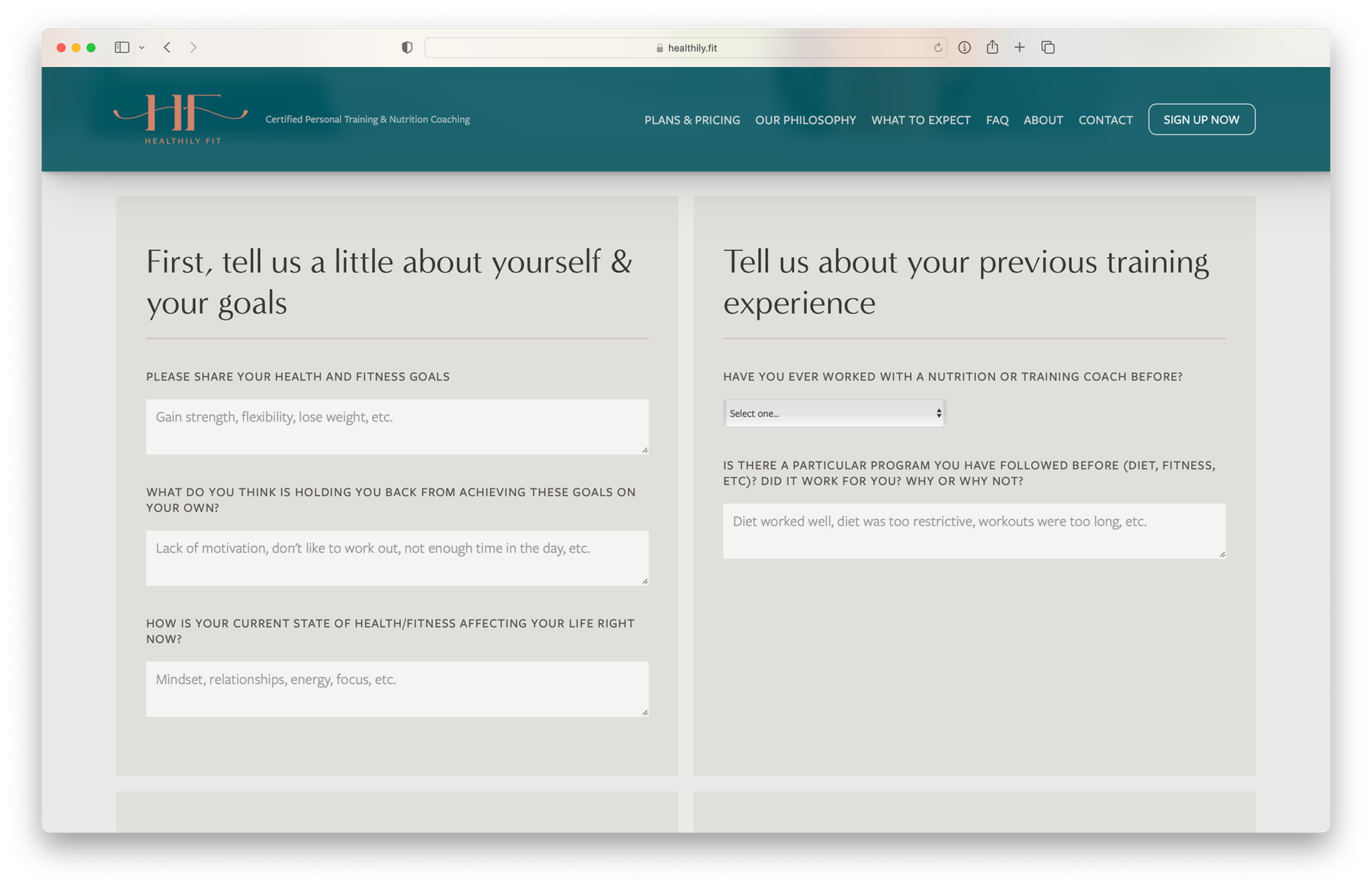Click the share icon in toolbar
Viewport: 1372px width, 888px height.
(x=992, y=47)
